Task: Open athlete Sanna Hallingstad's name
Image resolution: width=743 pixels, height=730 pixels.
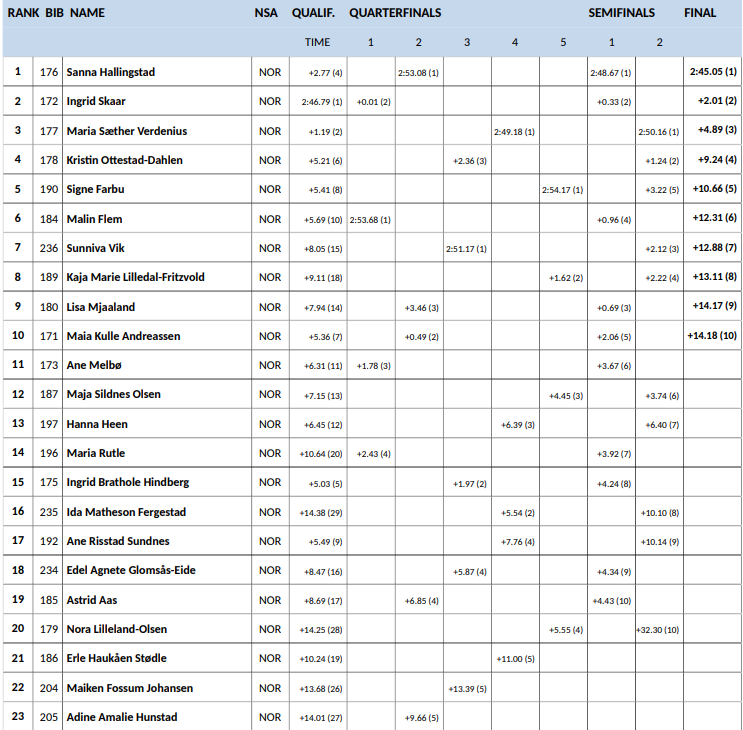Action: coord(110,72)
